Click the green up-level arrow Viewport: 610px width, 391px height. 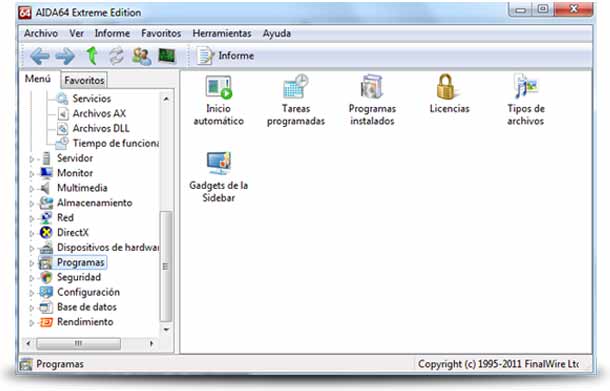92,56
